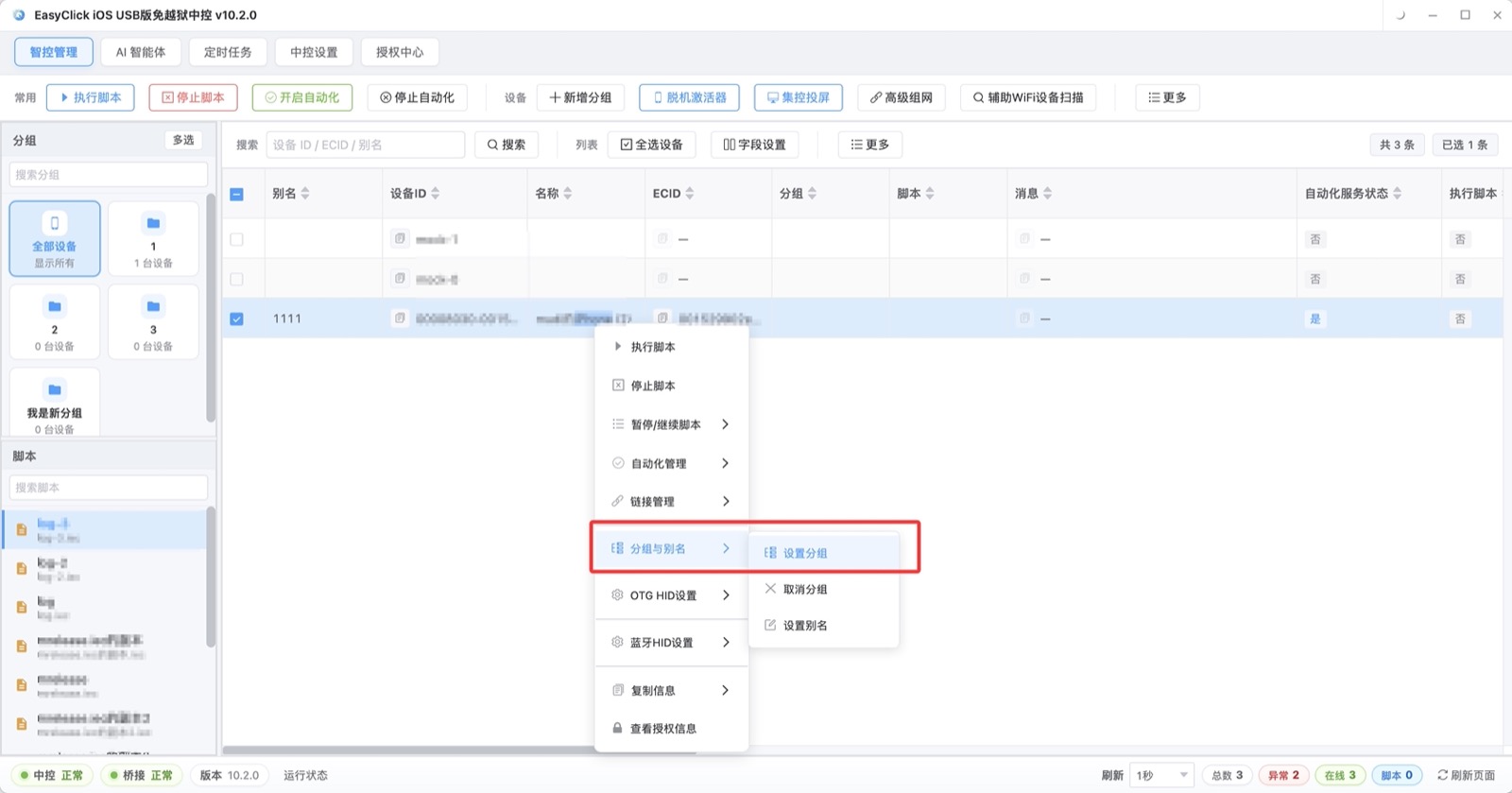
Task: Expand the 链接管理 submenu
Action: (x=671, y=501)
